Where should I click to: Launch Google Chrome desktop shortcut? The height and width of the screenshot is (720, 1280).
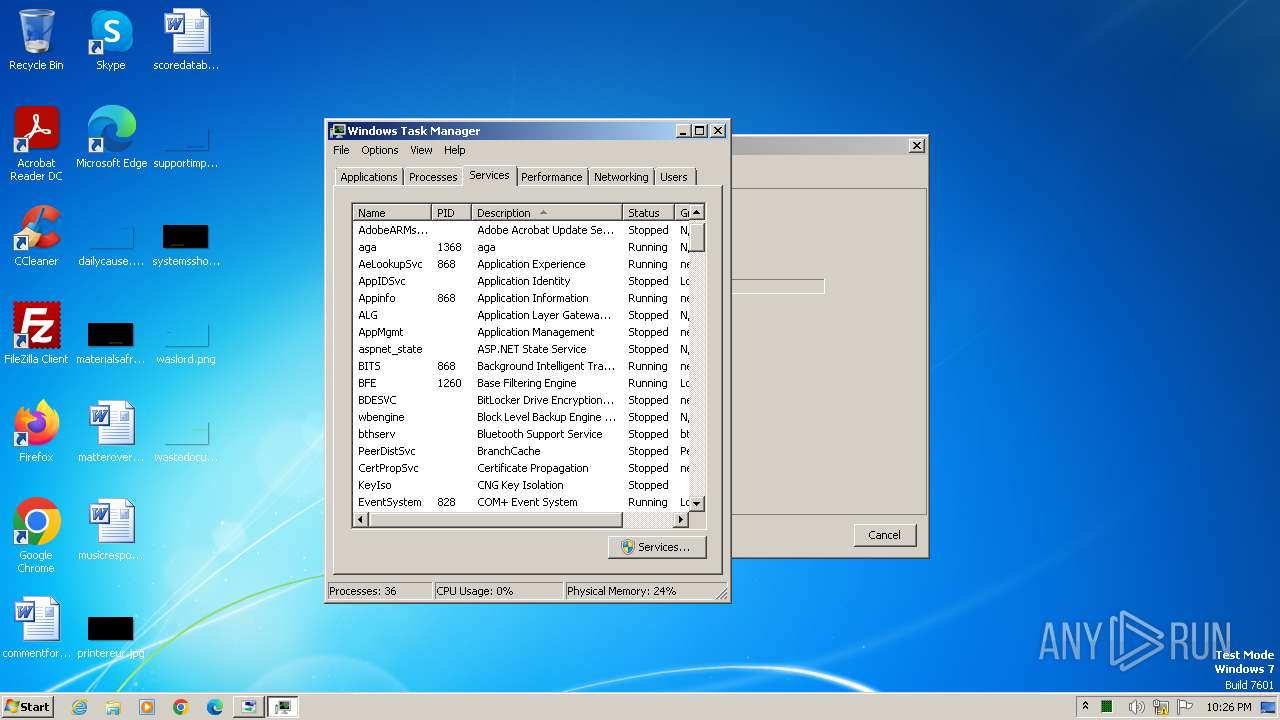coord(36,536)
